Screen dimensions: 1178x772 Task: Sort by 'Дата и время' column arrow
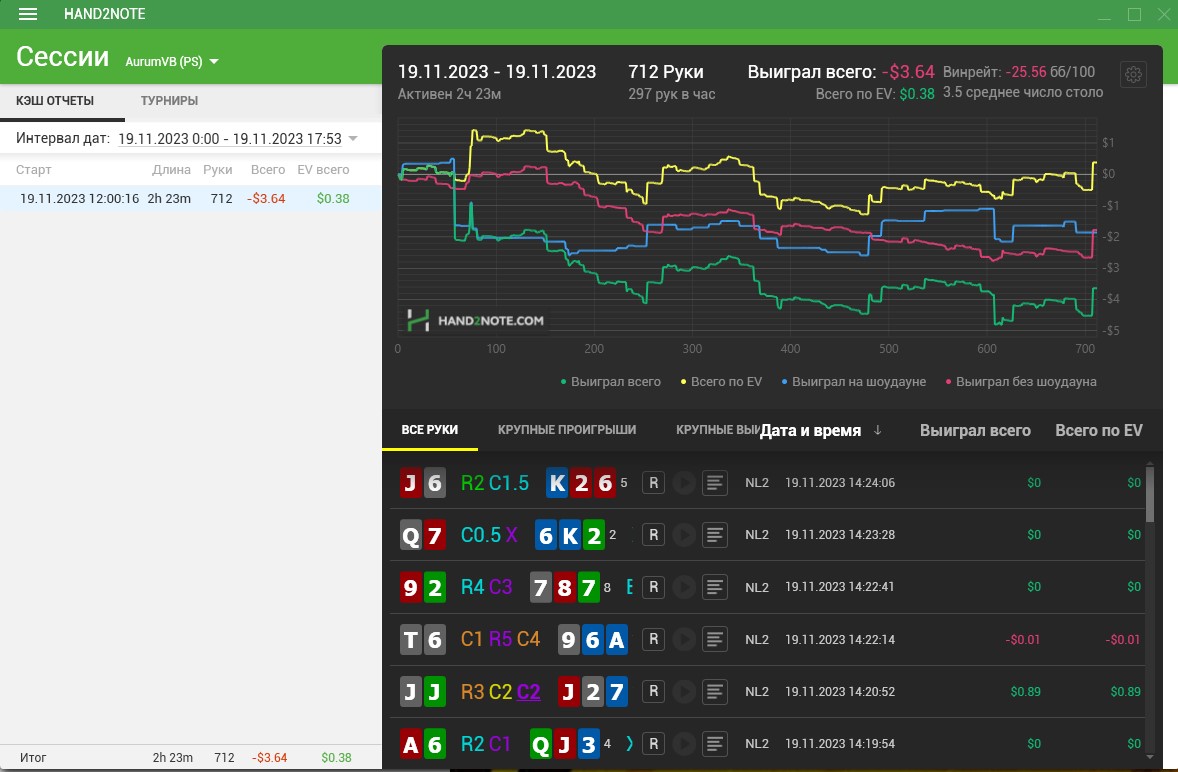pyautogui.click(x=877, y=430)
